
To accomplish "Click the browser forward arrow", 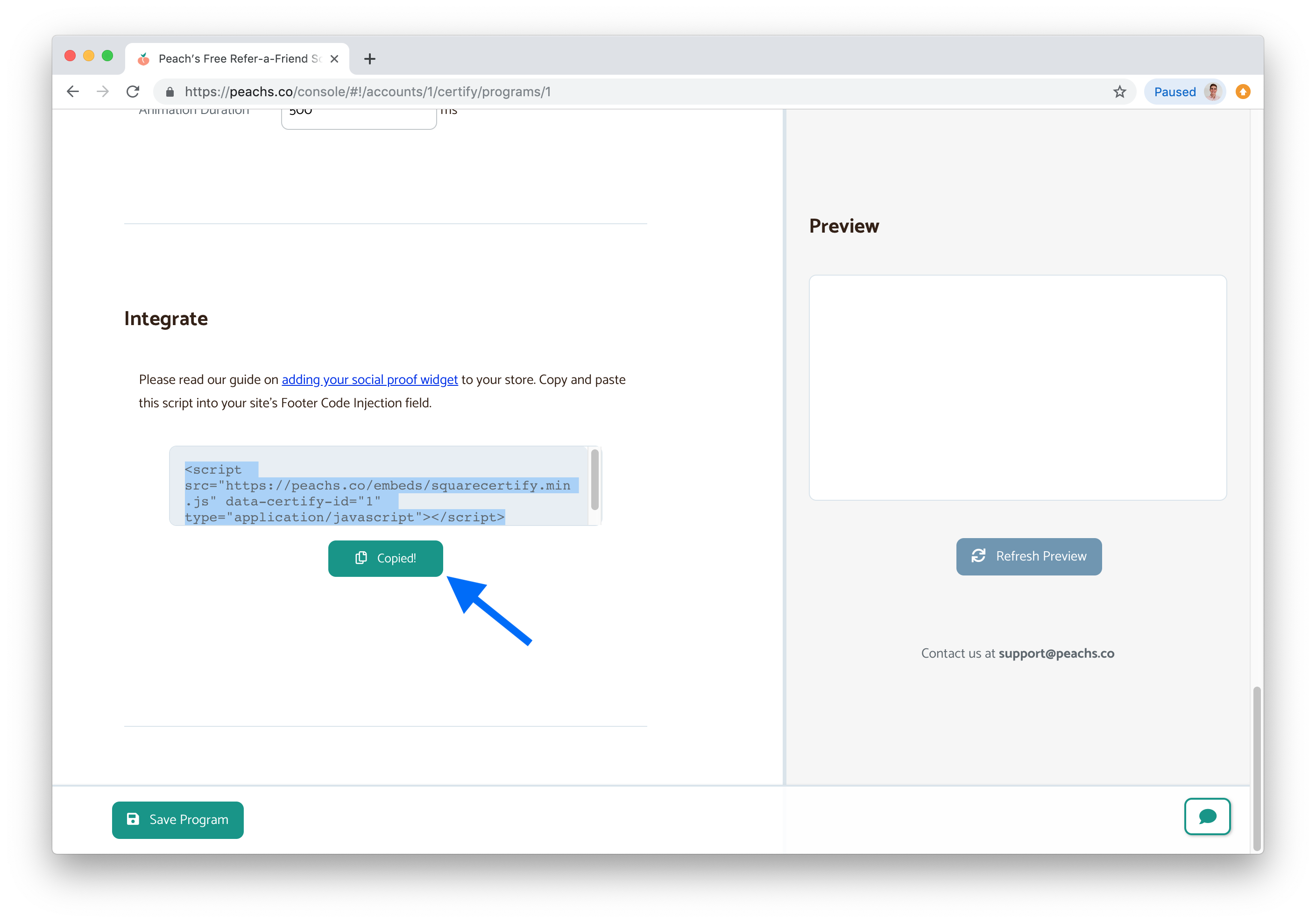I will click(103, 92).
